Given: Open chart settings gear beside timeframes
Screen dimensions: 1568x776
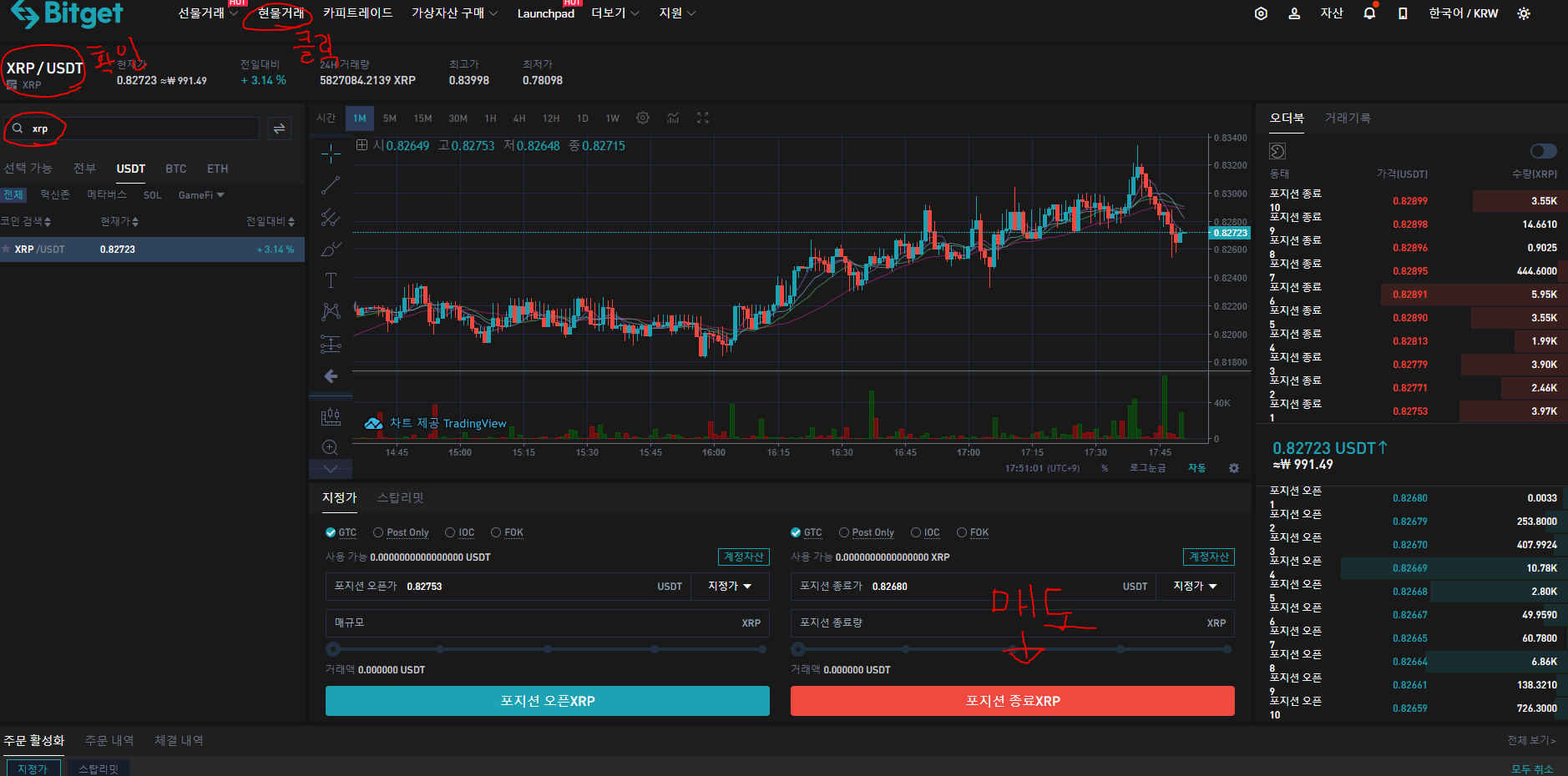Looking at the screenshot, I should [643, 118].
